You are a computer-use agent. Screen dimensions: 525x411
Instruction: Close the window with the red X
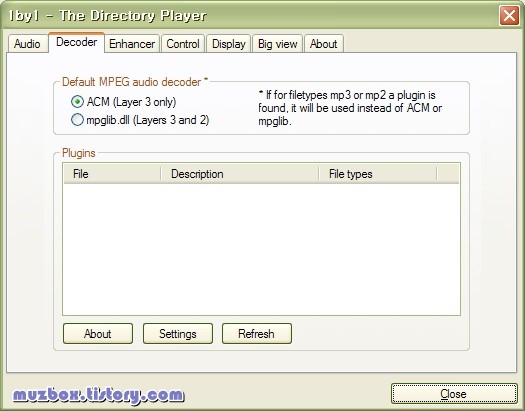coord(509,15)
